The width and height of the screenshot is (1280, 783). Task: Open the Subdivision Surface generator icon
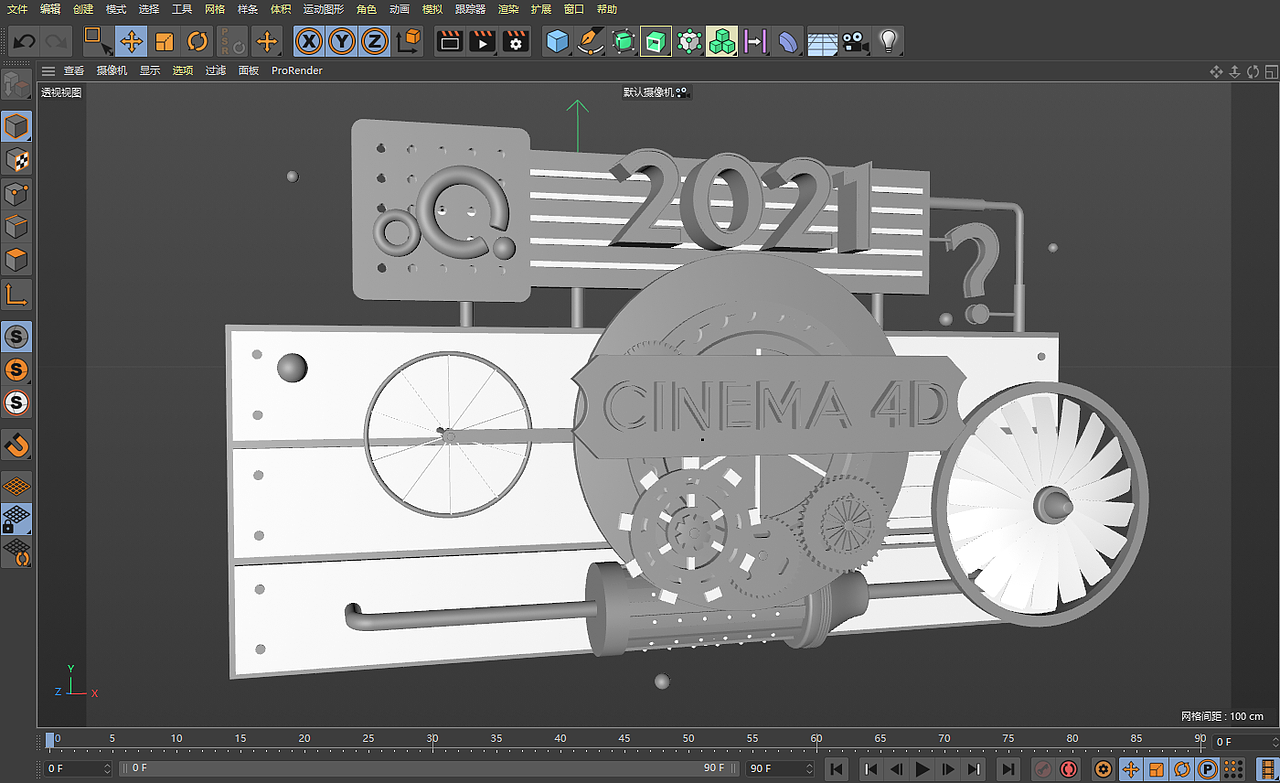click(x=623, y=41)
